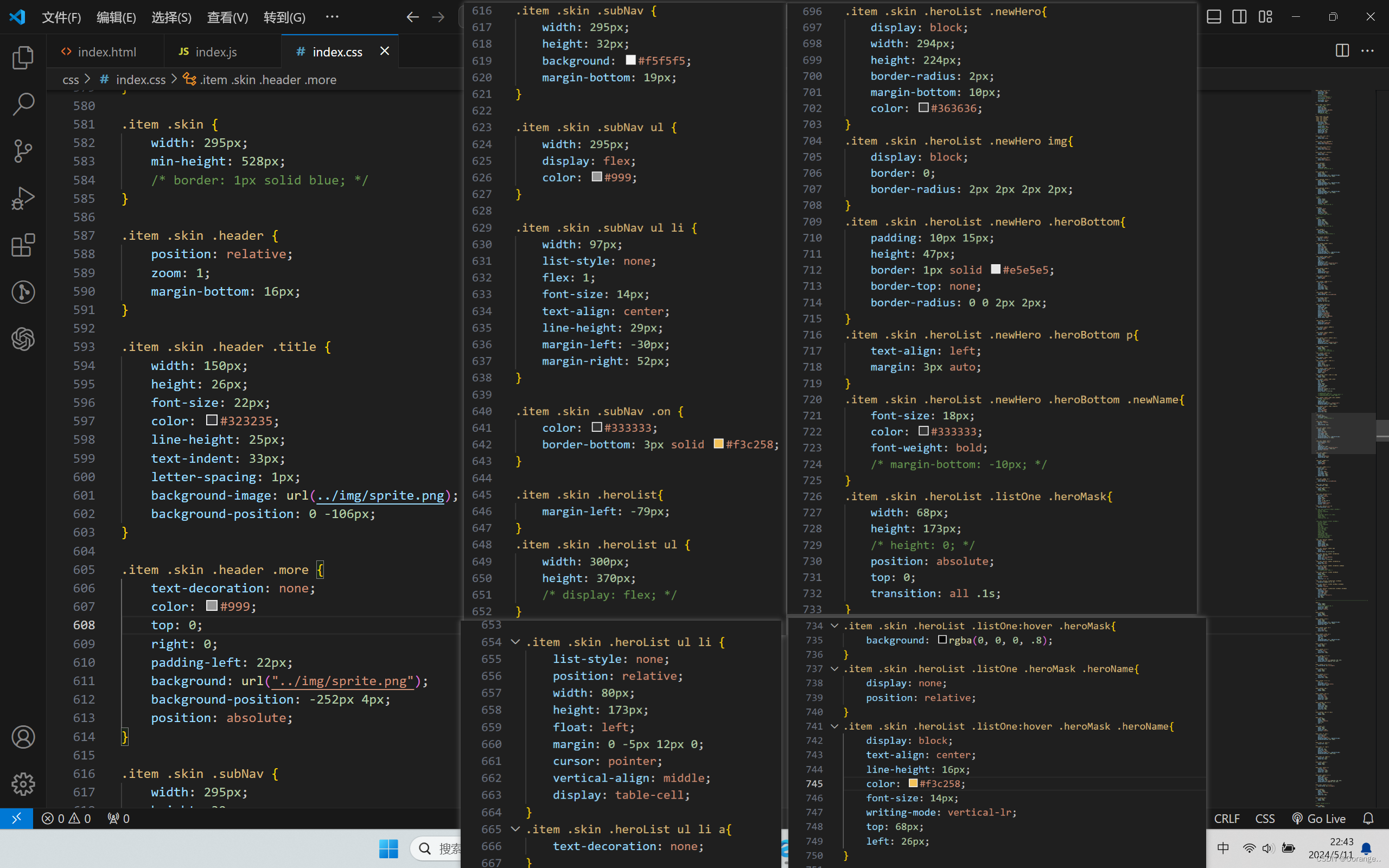Click the CRLF line ending indicator
Image resolution: width=1389 pixels, height=868 pixels.
[x=1227, y=819]
